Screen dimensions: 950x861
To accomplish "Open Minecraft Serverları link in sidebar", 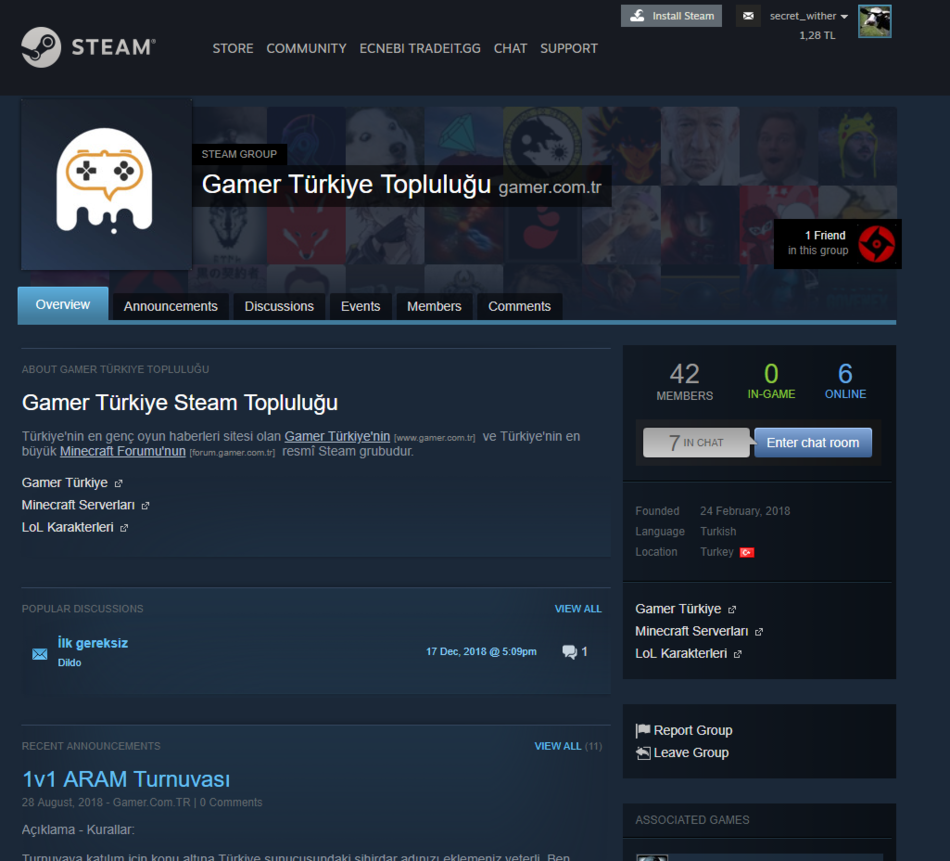I will click(x=691, y=631).
